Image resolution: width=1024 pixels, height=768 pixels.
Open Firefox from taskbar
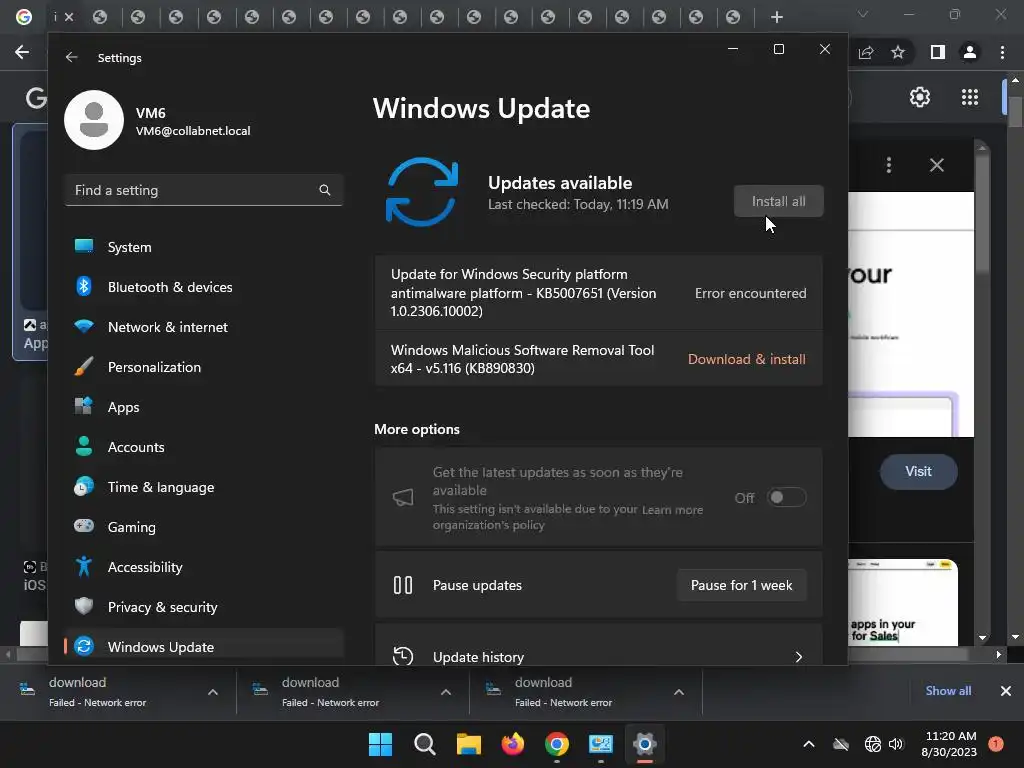click(x=513, y=744)
